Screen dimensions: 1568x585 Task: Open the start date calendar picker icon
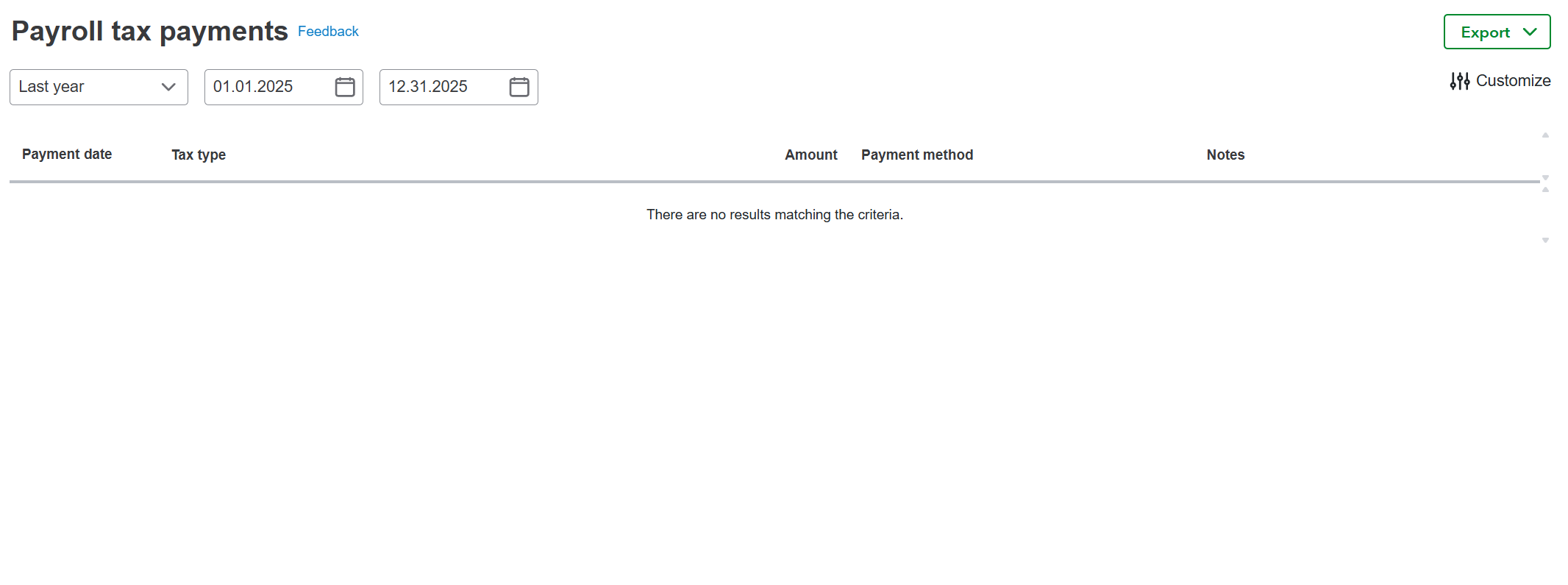345,87
